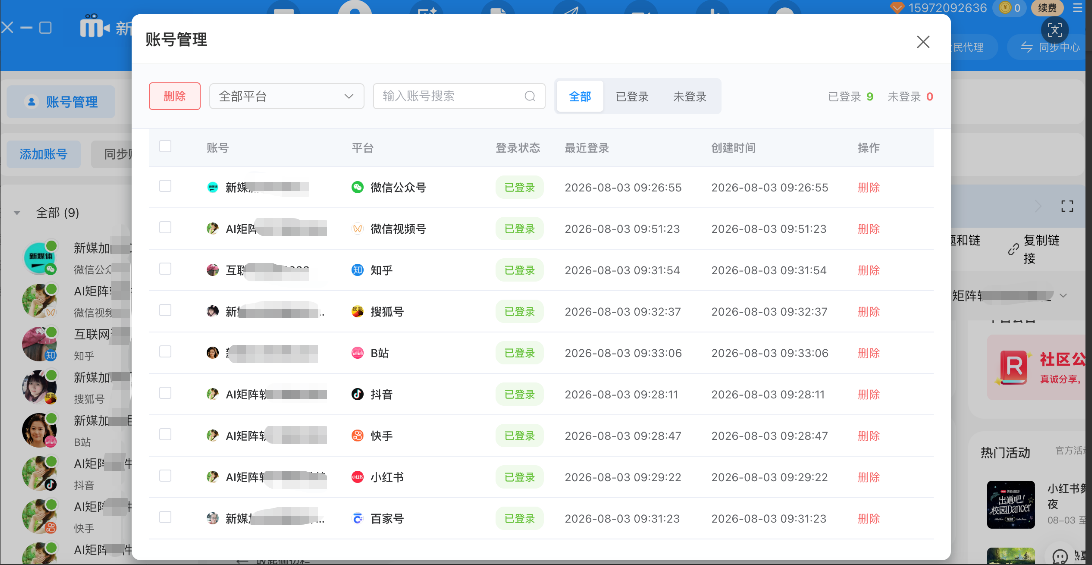Viewport: 1092px width, 565px height.
Task: Check the box for the B站 row
Action: click(x=165, y=352)
